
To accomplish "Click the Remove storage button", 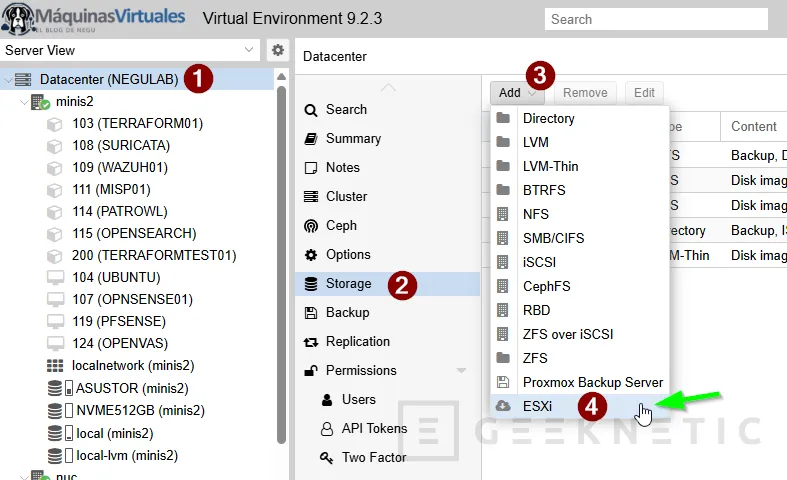I will pos(585,93).
